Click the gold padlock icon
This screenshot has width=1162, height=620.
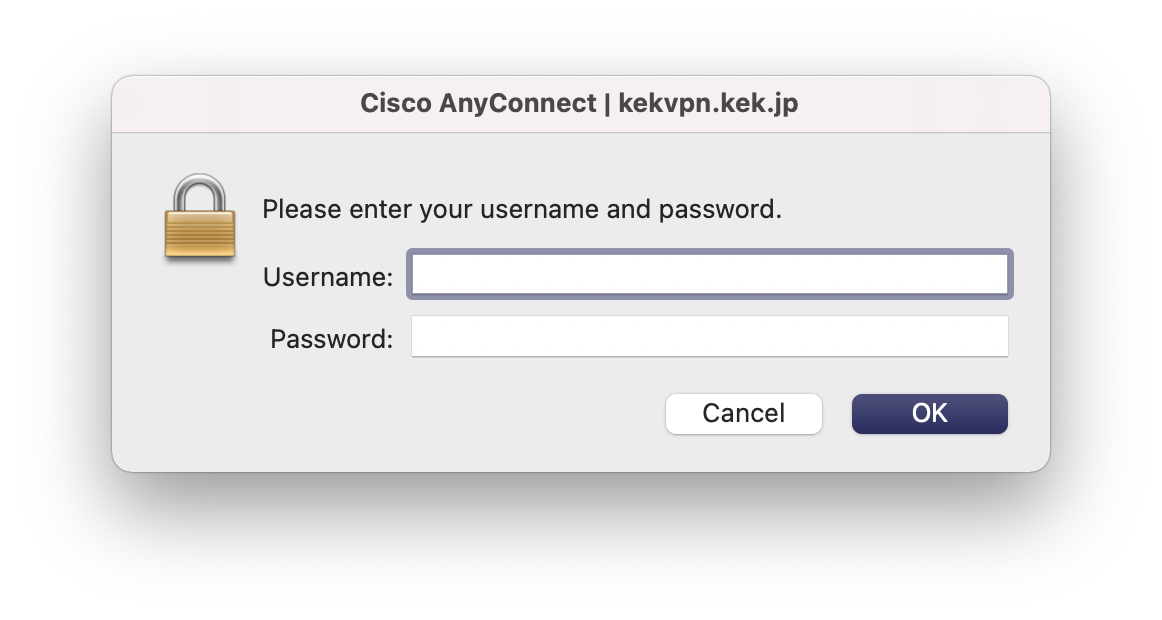(200, 219)
